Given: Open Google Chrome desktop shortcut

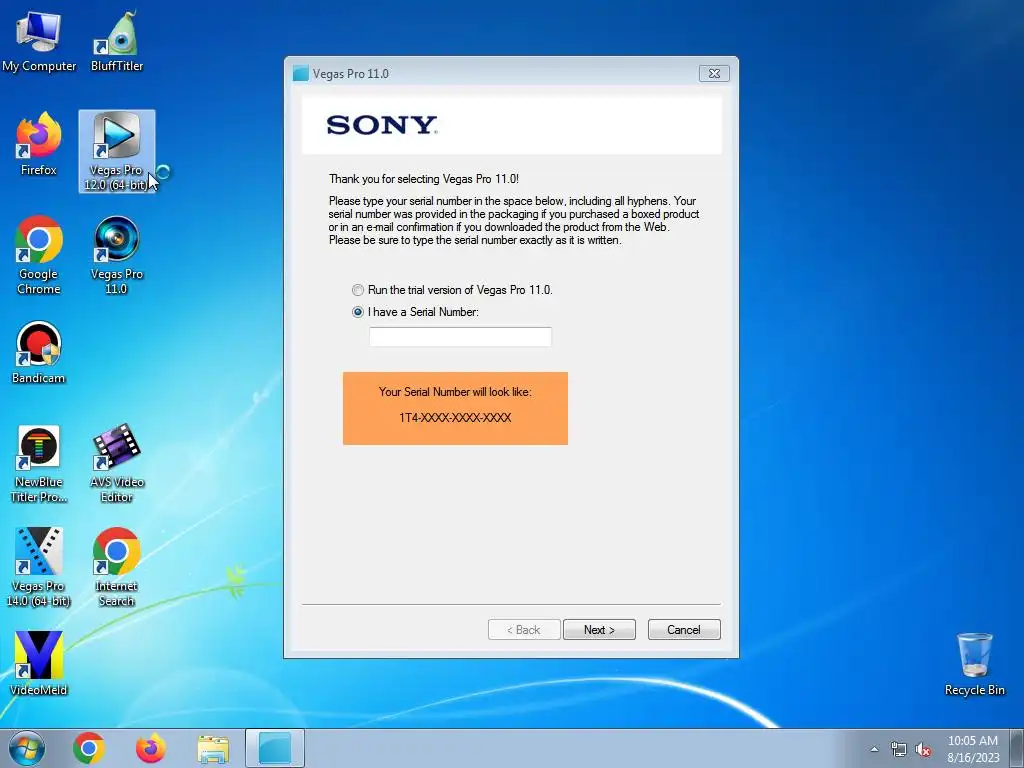Looking at the screenshot, I should [39, 255].
